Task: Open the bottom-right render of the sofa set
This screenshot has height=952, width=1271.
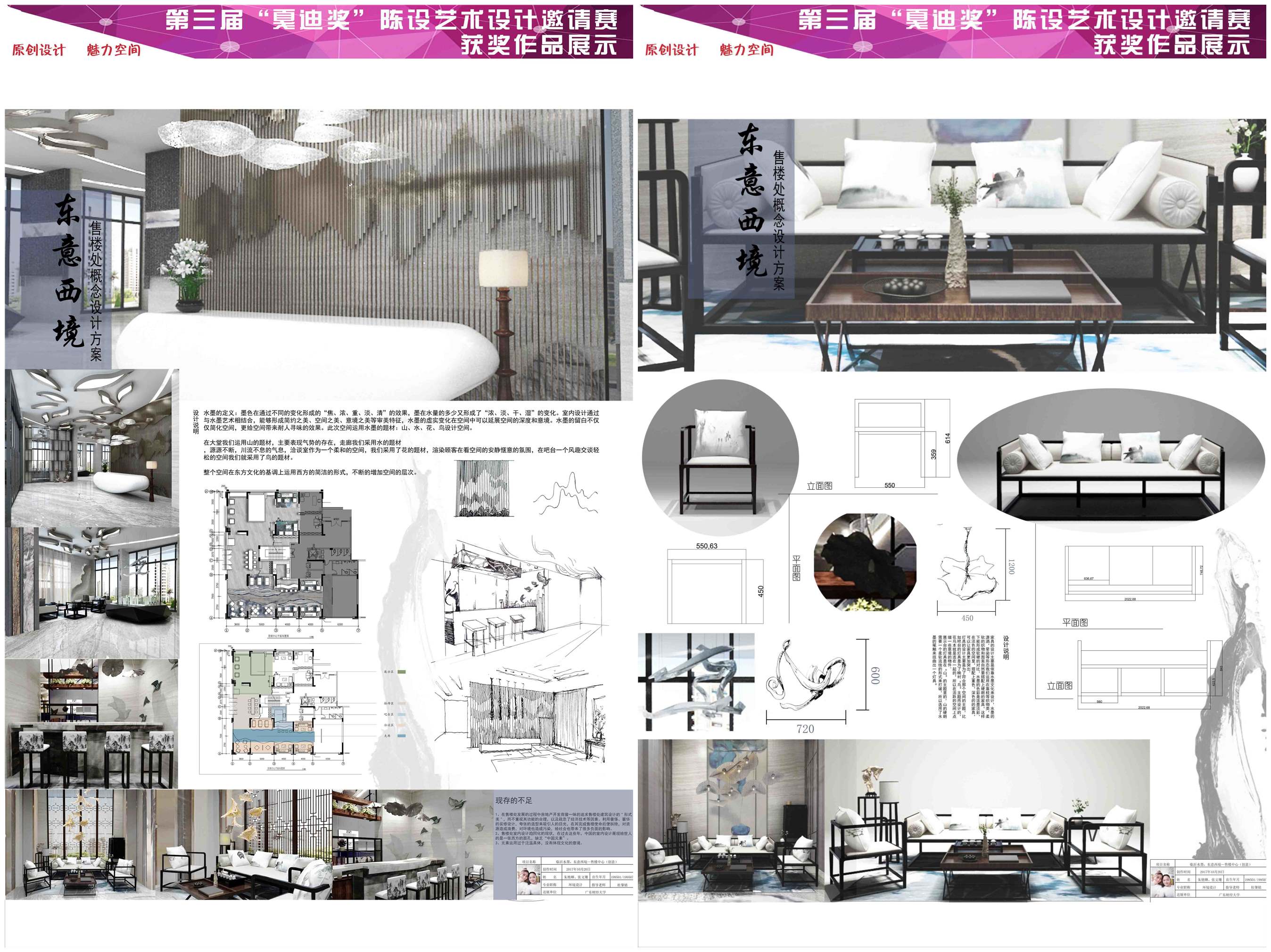Action: 987,820
